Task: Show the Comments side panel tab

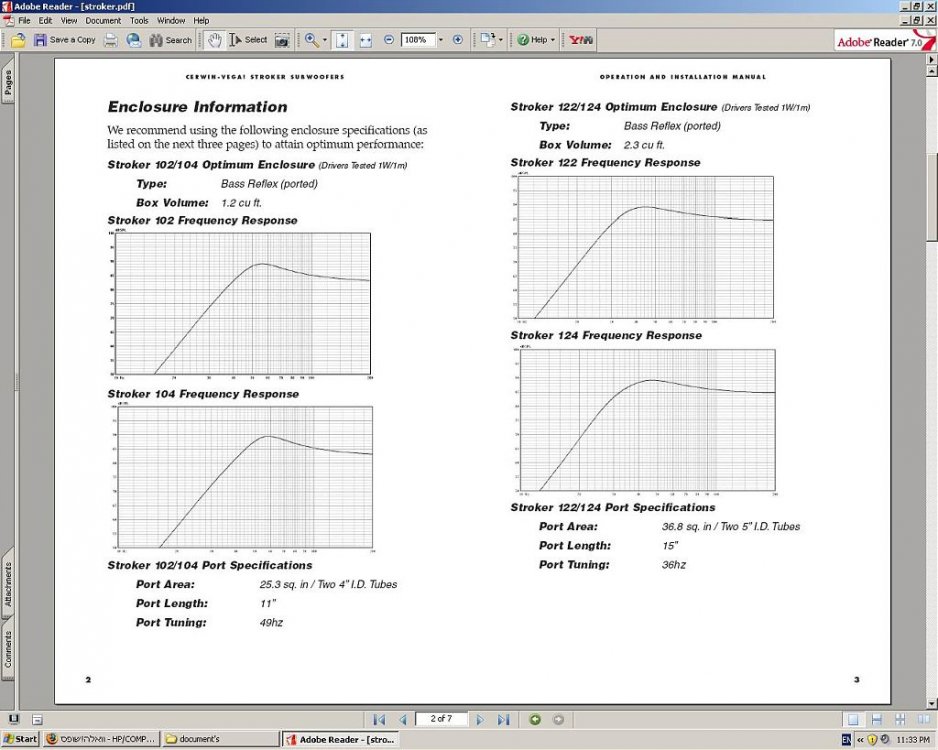Action: tap(8, 649)
